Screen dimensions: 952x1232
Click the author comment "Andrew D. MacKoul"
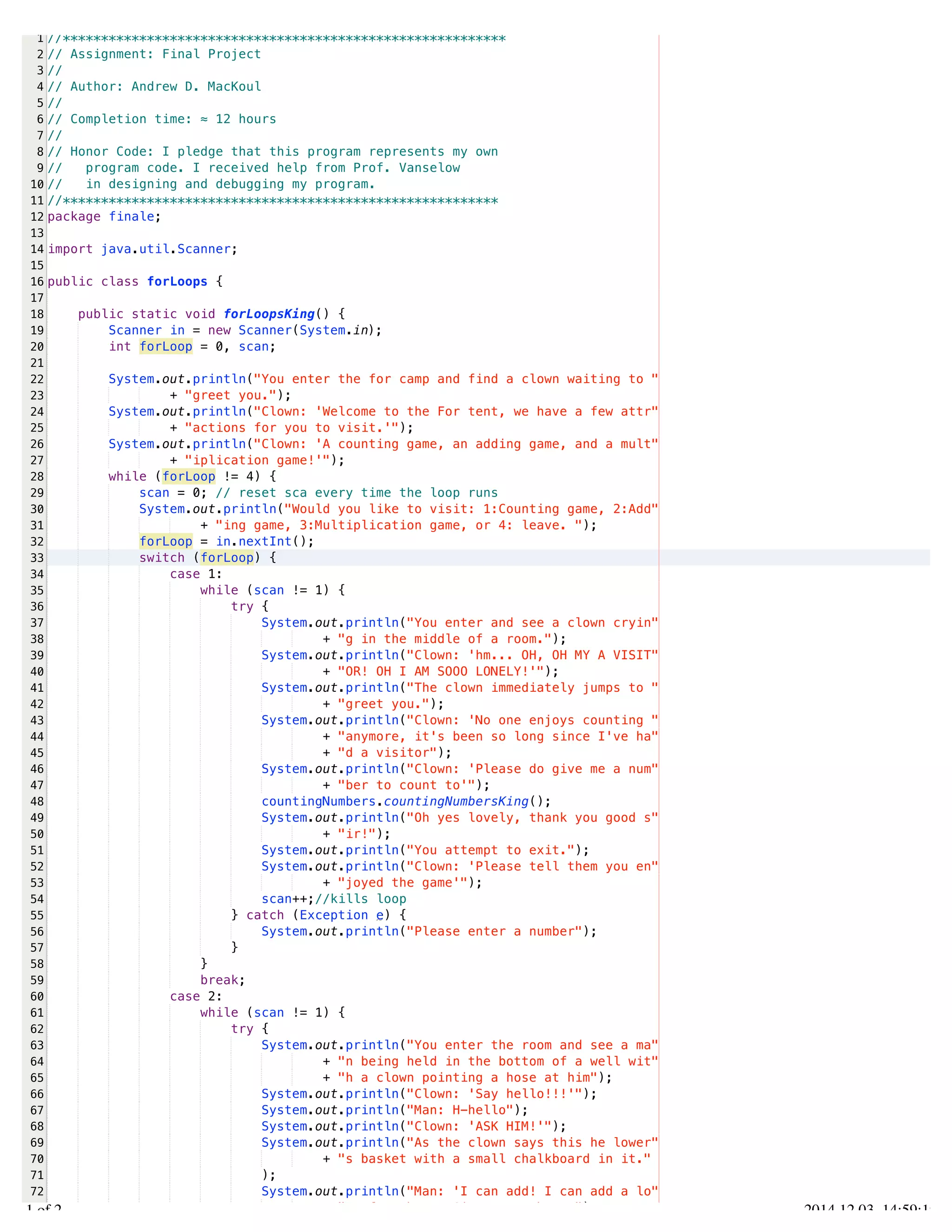(x=196, y=86)
